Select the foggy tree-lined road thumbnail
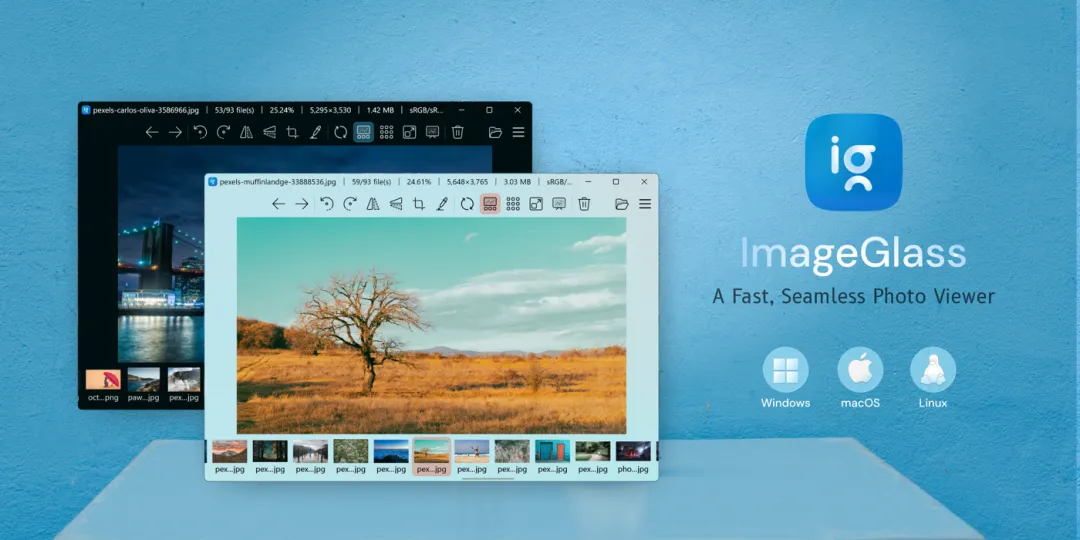Image resolution: width=1080 pixels, height=540 pixels. 310,457
